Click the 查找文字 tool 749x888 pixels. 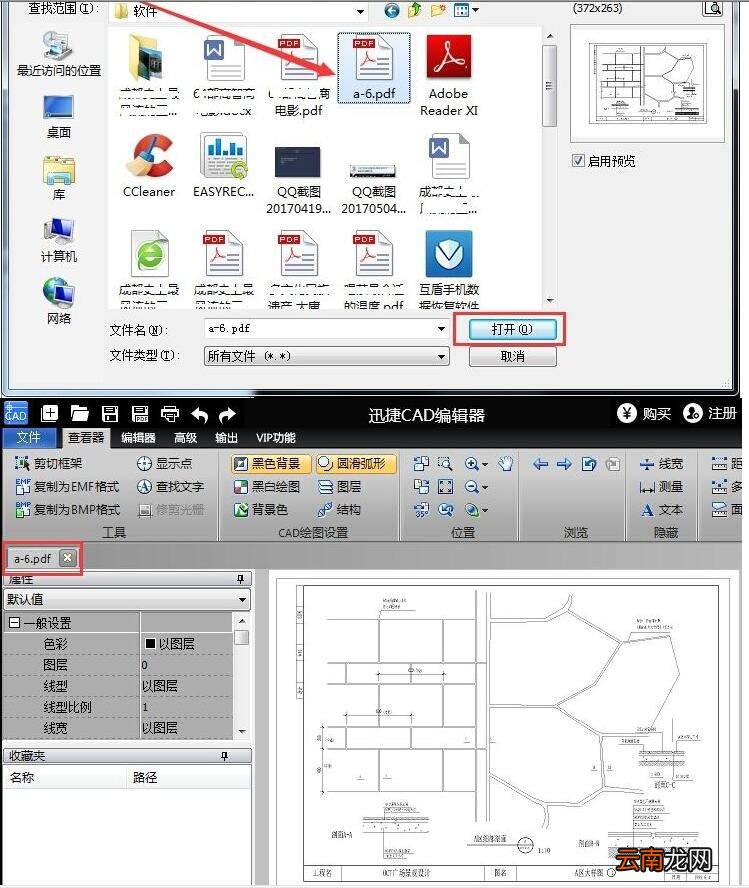[170, 486]
